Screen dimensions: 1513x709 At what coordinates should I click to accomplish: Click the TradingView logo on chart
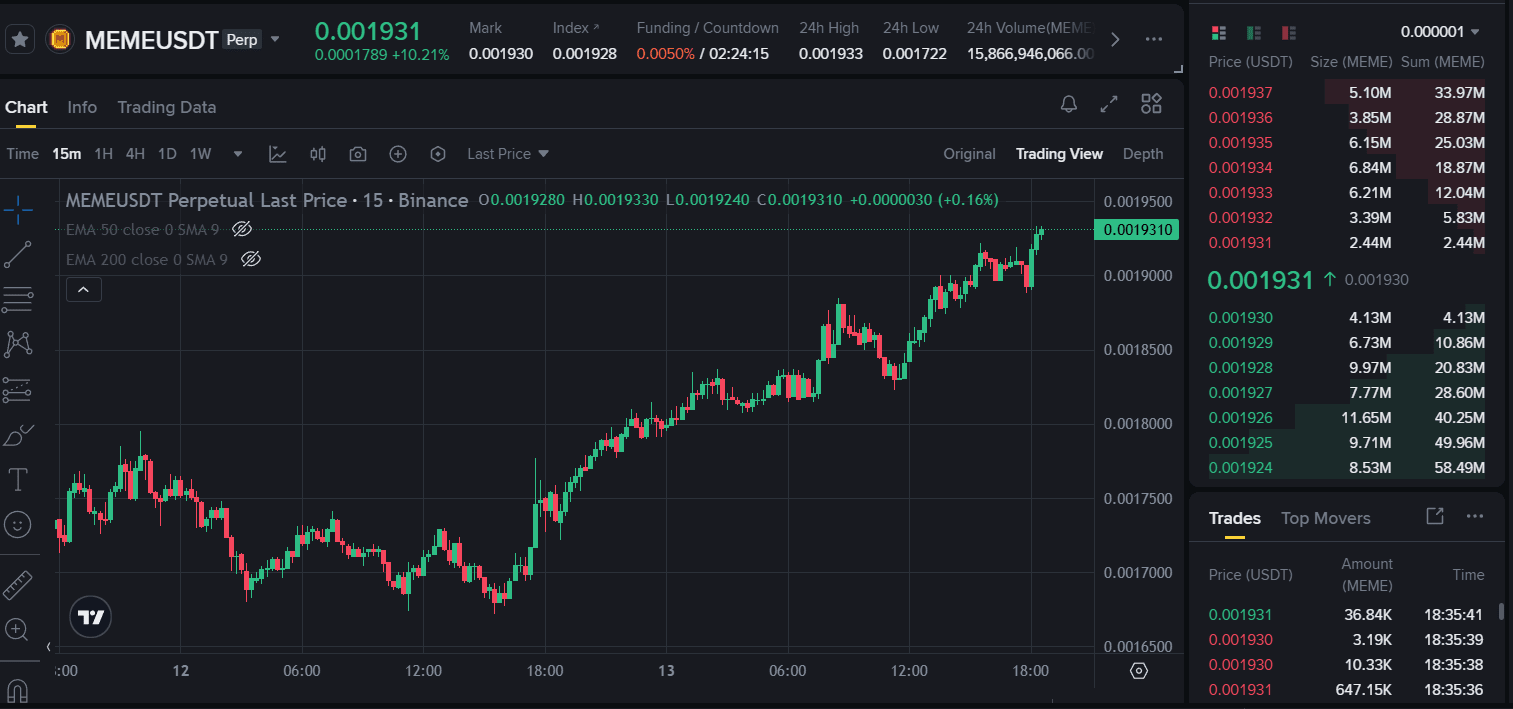coord(90,617)
